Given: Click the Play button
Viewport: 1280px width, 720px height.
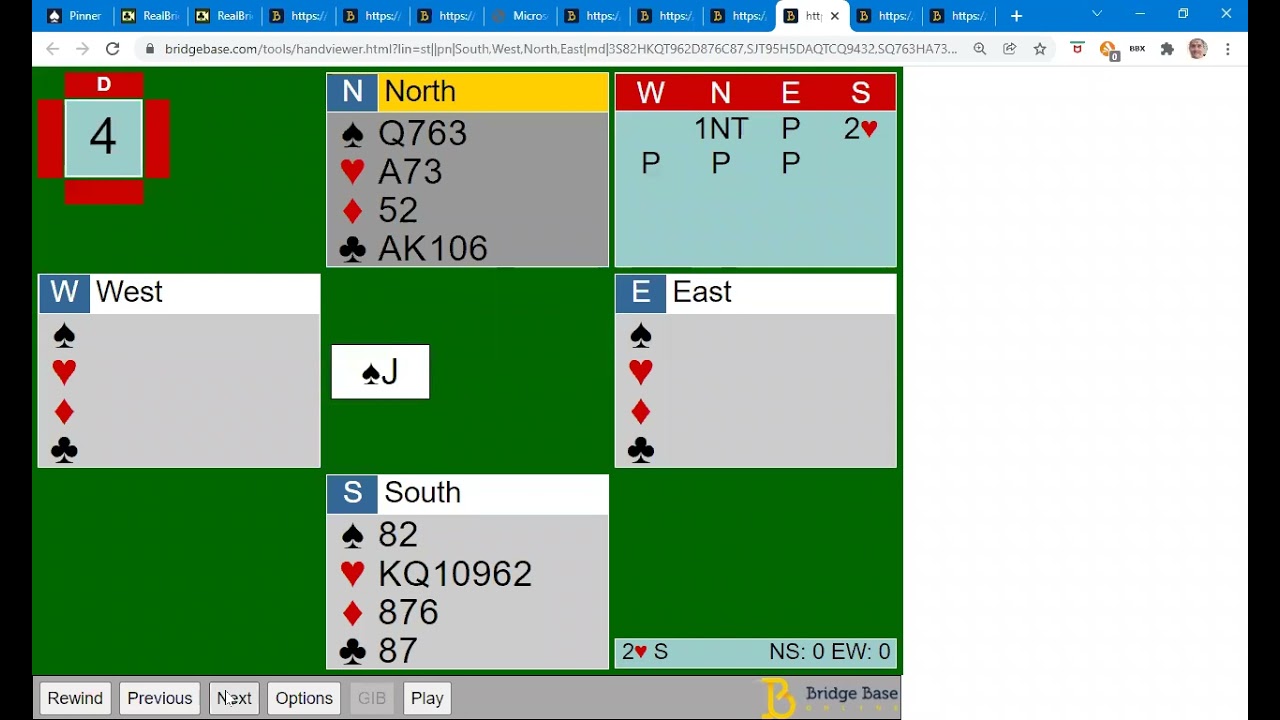Looking at the screenshot, I should pyautogui.click(x=427, y=698).
